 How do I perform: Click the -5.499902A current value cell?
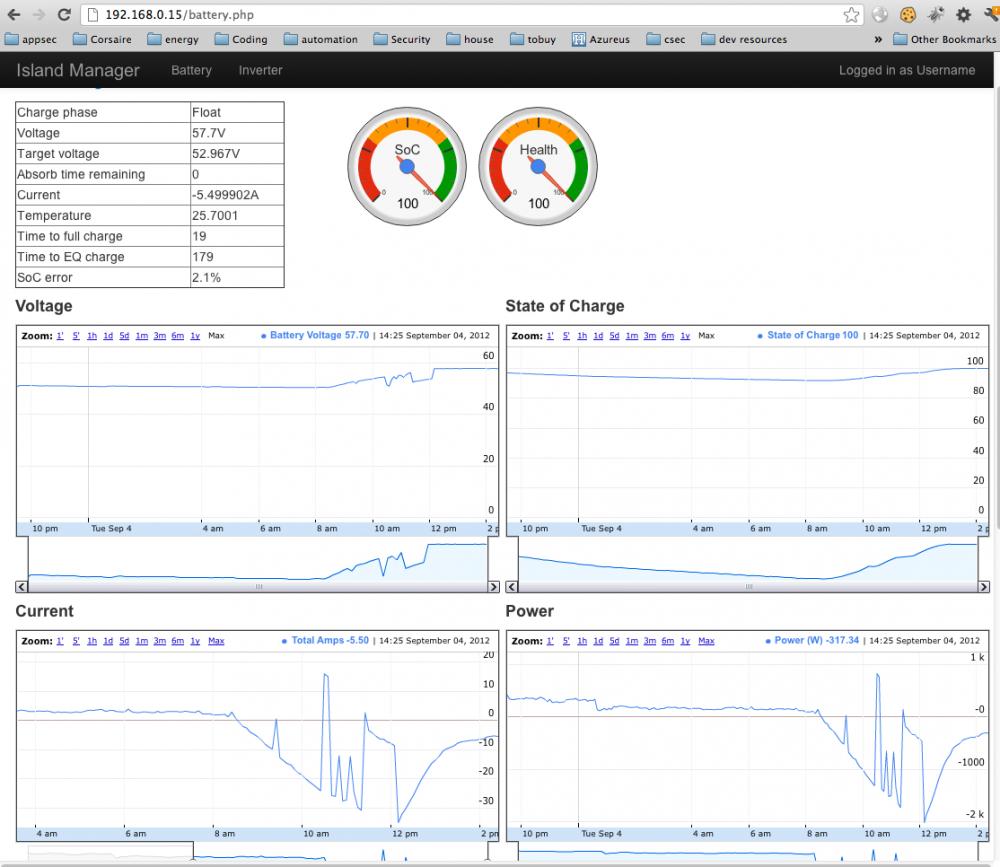(237, 195)
